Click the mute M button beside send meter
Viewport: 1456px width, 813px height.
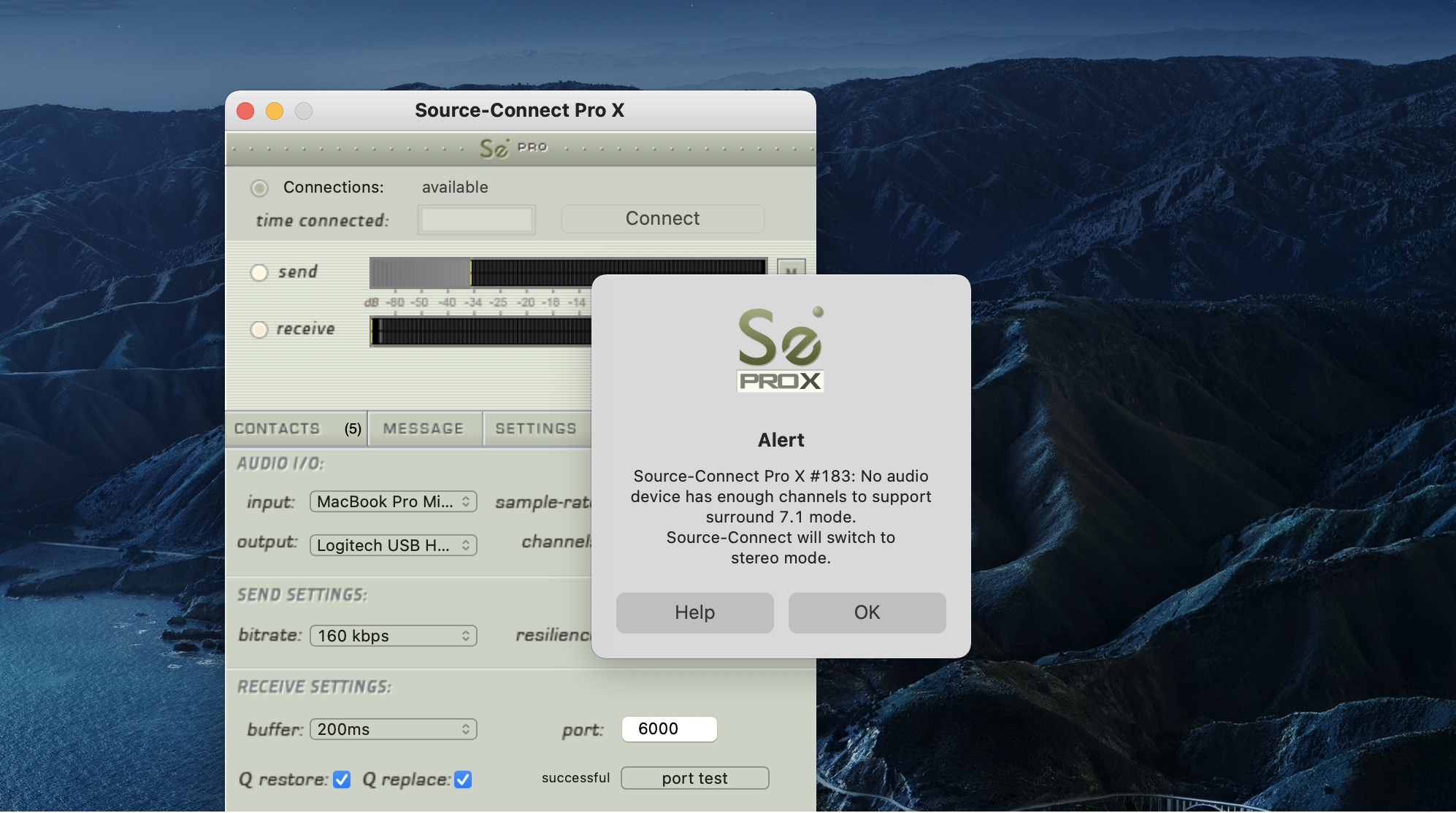[x=791, y=267]
